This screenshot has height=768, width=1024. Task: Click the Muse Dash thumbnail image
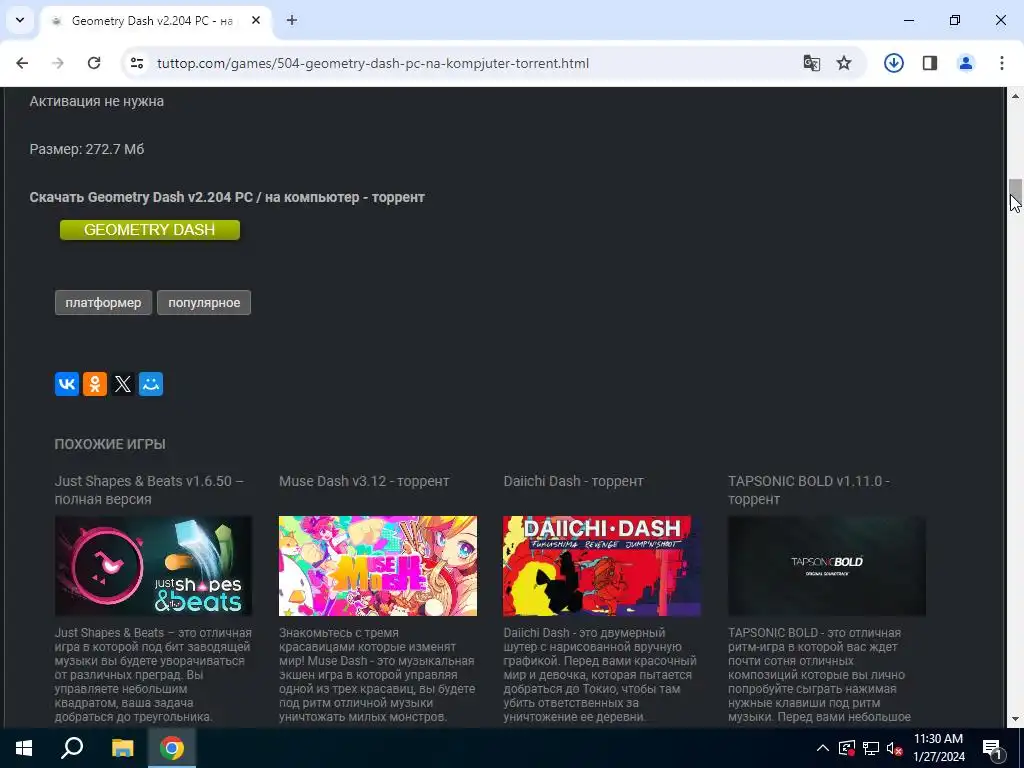377,566
